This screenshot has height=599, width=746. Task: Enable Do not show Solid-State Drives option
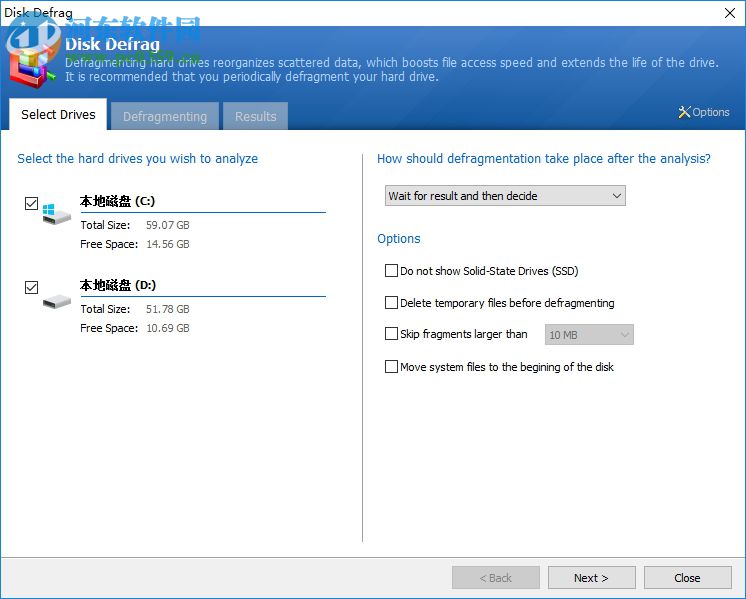coord(391,271)
